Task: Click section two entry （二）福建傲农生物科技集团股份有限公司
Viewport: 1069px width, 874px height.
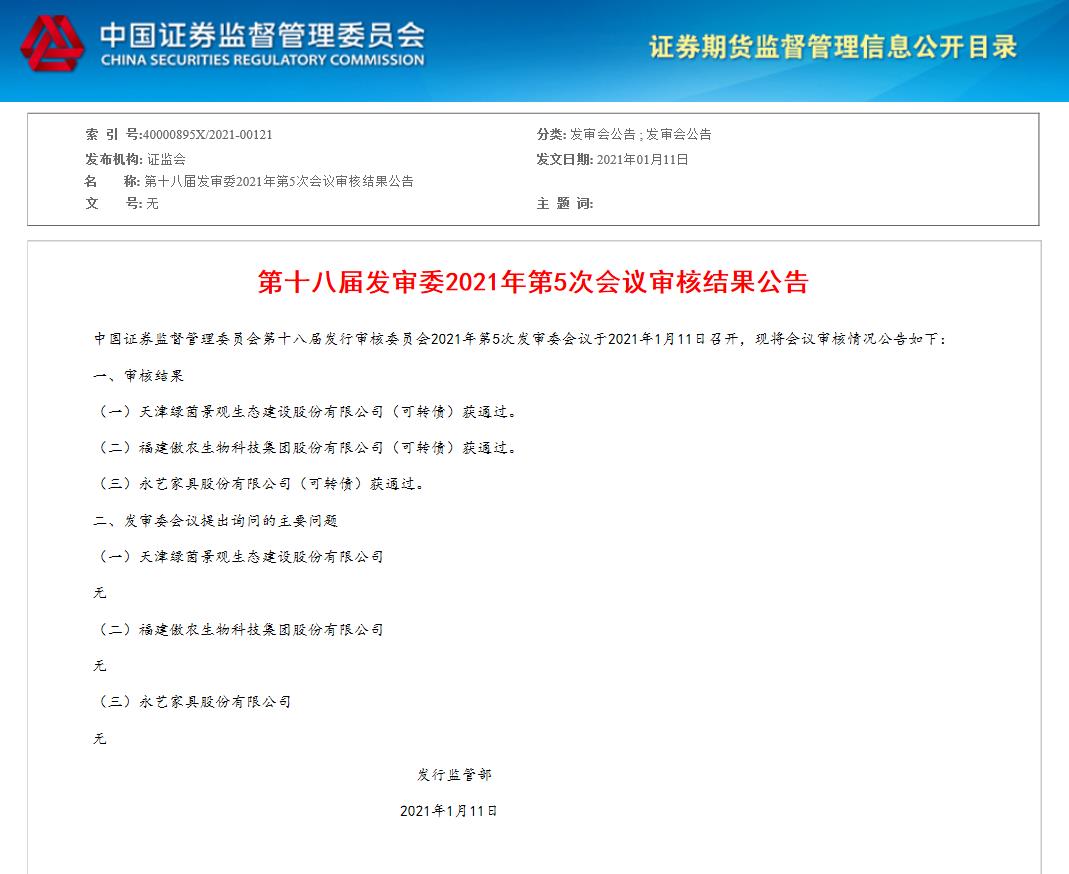Action: (x=240, y=630)
